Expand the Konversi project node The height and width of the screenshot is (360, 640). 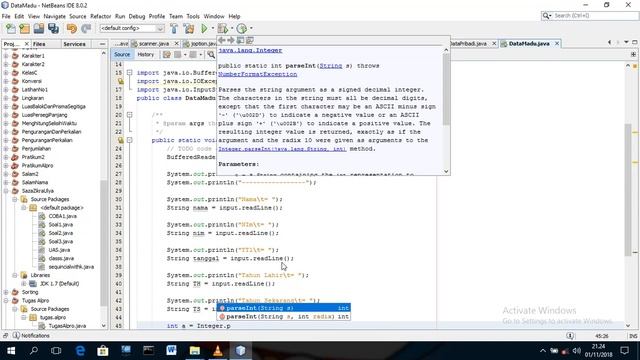point(6,81)
